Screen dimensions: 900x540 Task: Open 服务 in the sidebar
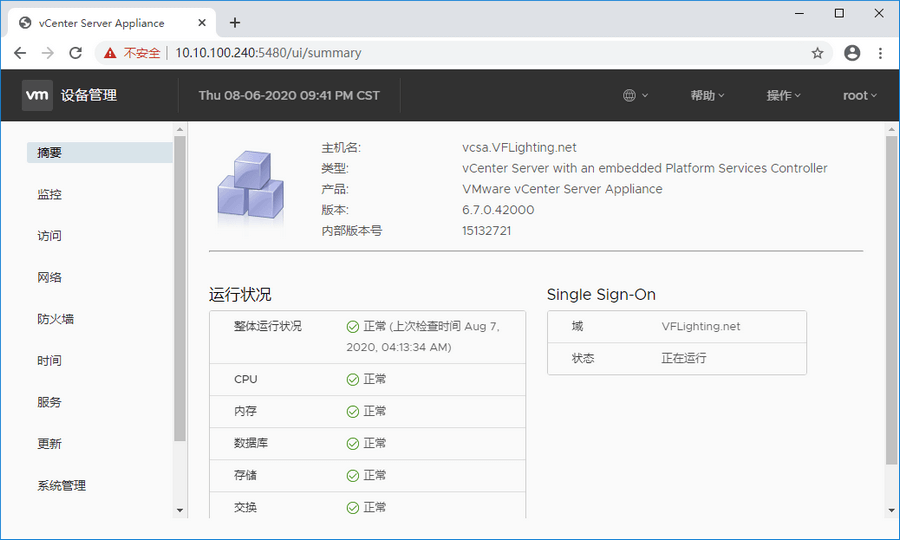click(49, 402)
